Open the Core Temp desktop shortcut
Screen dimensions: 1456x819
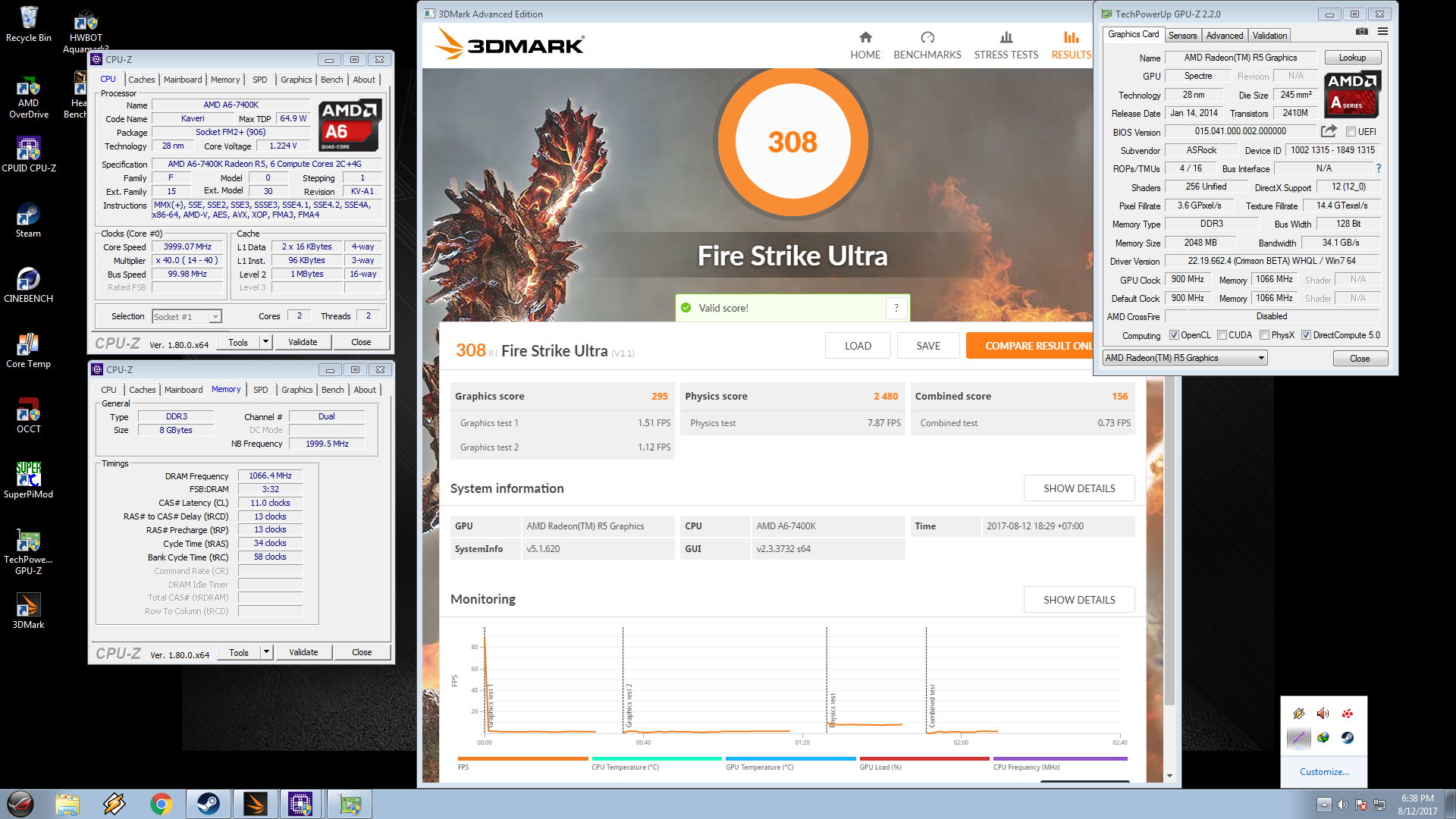pos(29,350)
